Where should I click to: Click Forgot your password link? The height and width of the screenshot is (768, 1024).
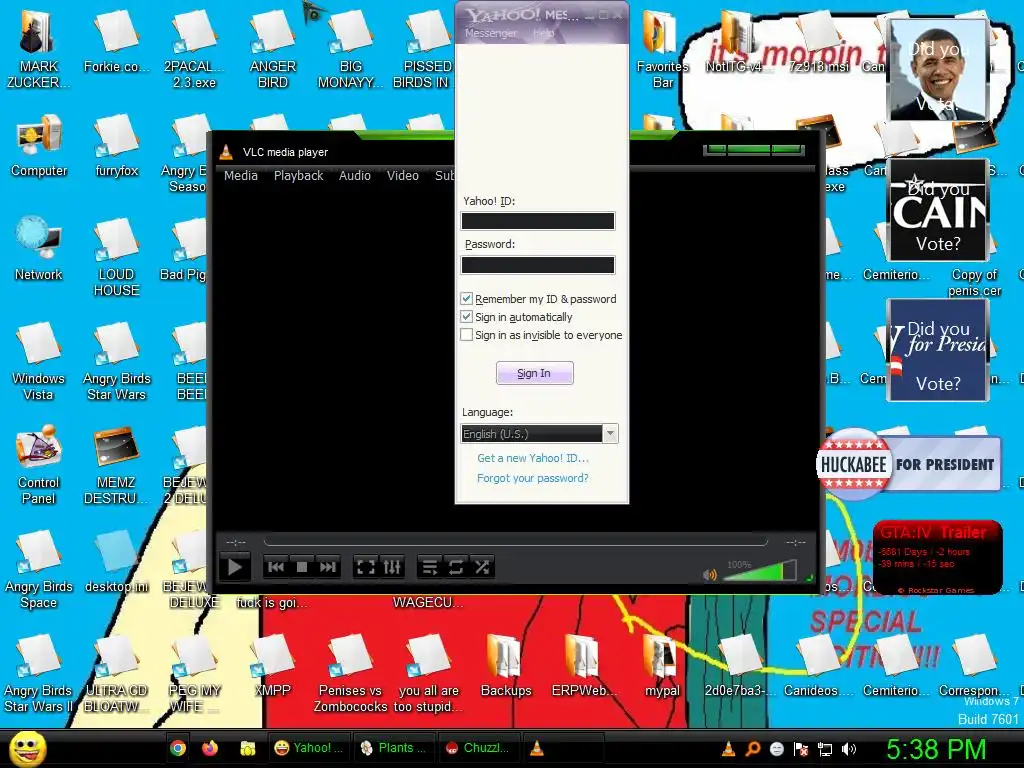pos(533,478)
